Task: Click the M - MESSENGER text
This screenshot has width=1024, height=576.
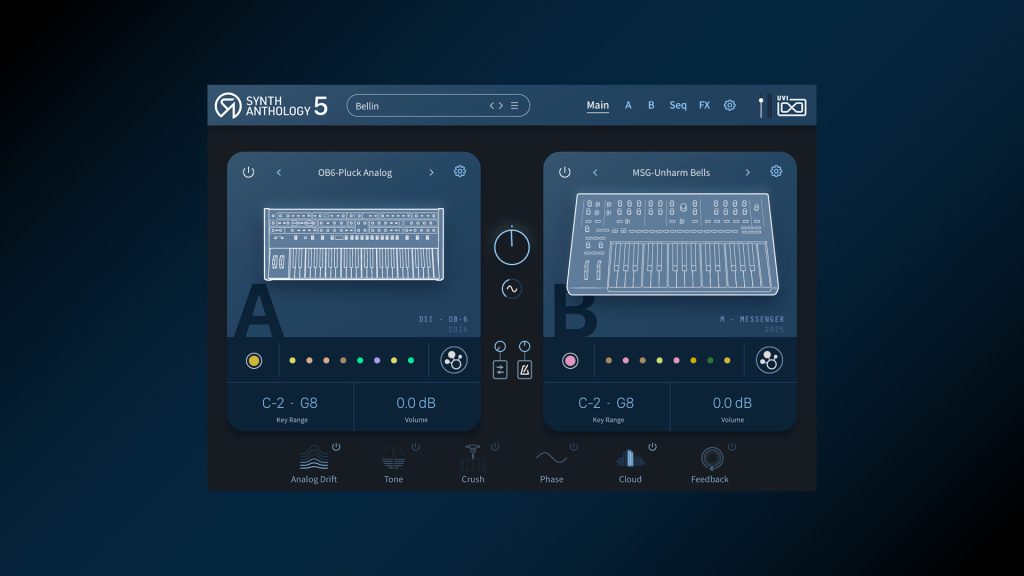Action: click(x=752, y=319)
